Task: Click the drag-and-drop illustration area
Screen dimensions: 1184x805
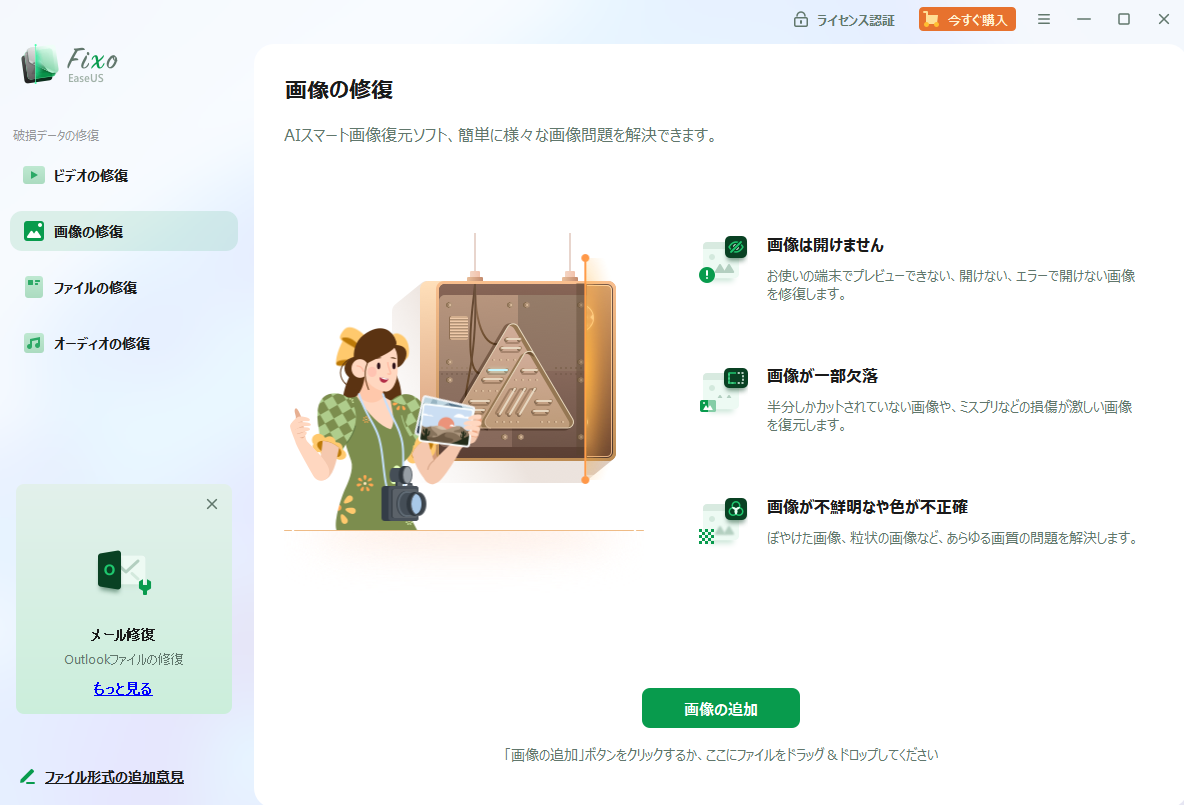Action: pos(463,380)
